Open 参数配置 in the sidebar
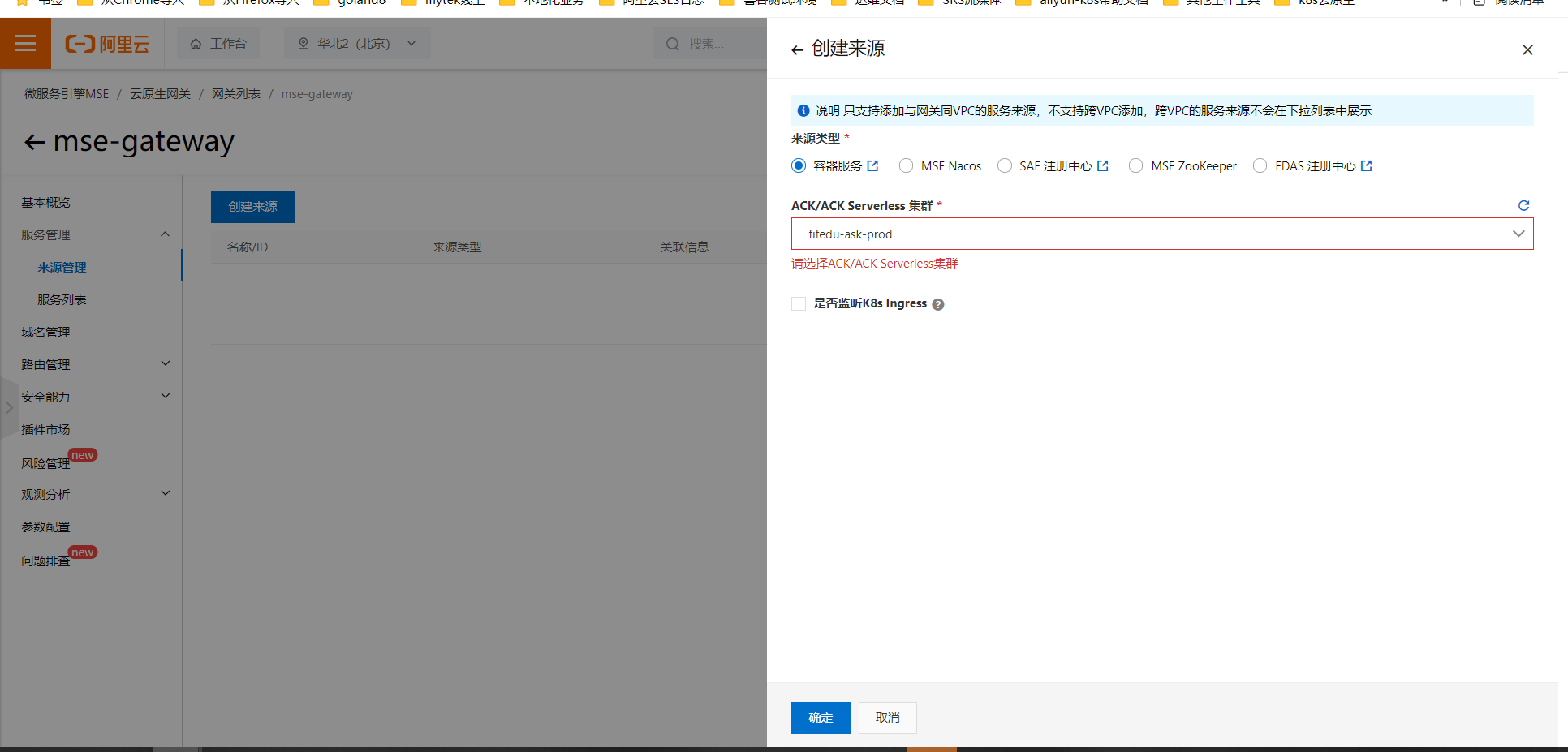 (x=45, y=526)
